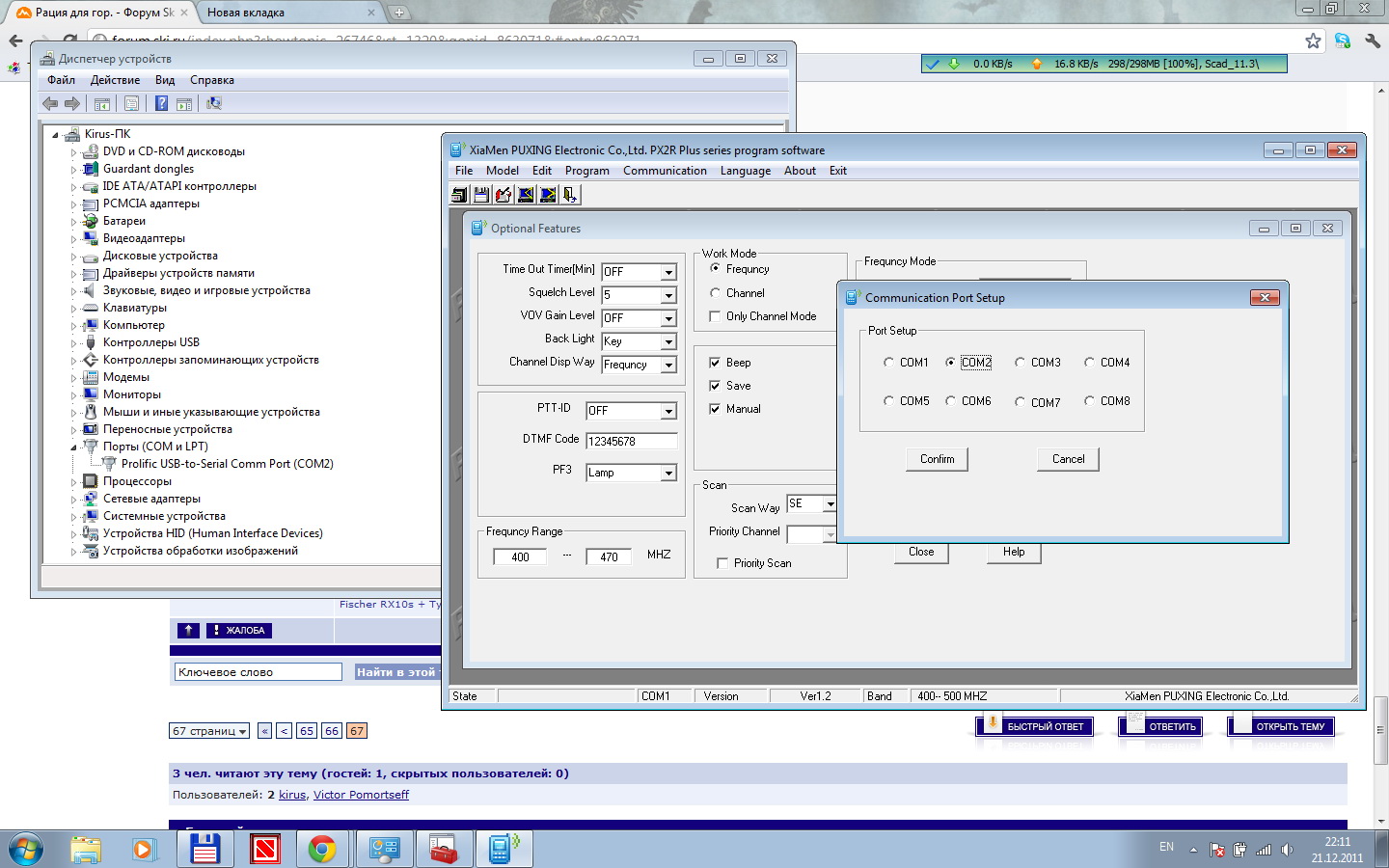
Task: Open the Program menu in PUXING software
Action: coord(586,171)
